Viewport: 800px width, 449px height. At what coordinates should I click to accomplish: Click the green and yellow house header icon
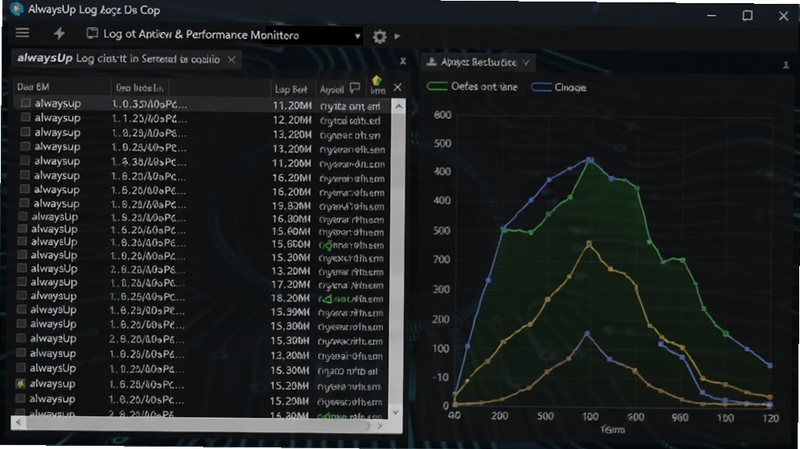point(377,81)
